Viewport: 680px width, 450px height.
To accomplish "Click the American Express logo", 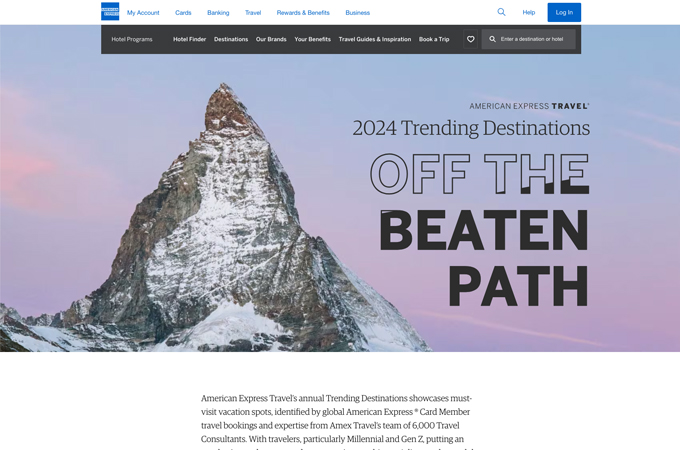I will click(x=110, y=12).
